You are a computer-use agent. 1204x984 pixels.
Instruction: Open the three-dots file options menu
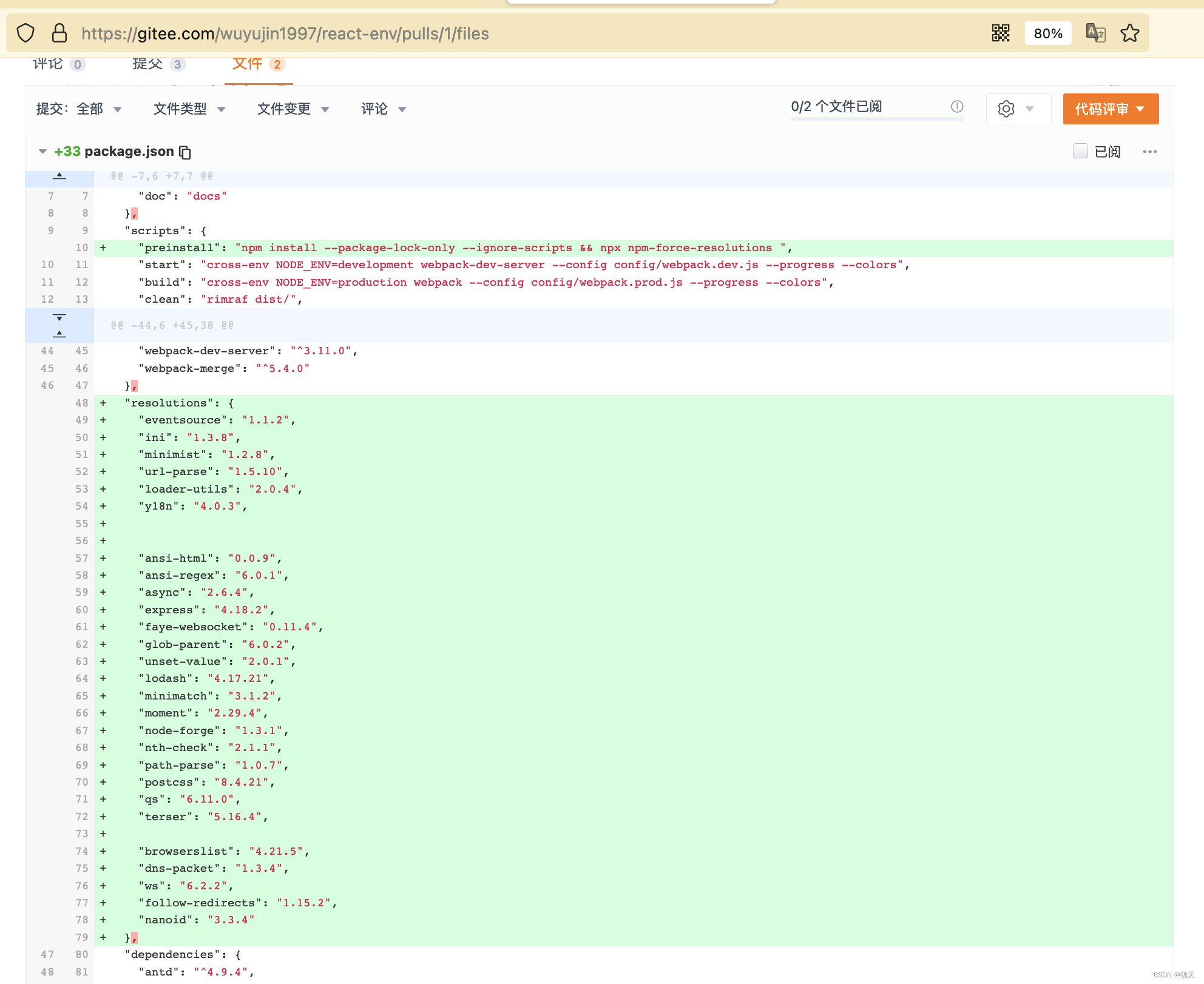(x=1149, y=152)
